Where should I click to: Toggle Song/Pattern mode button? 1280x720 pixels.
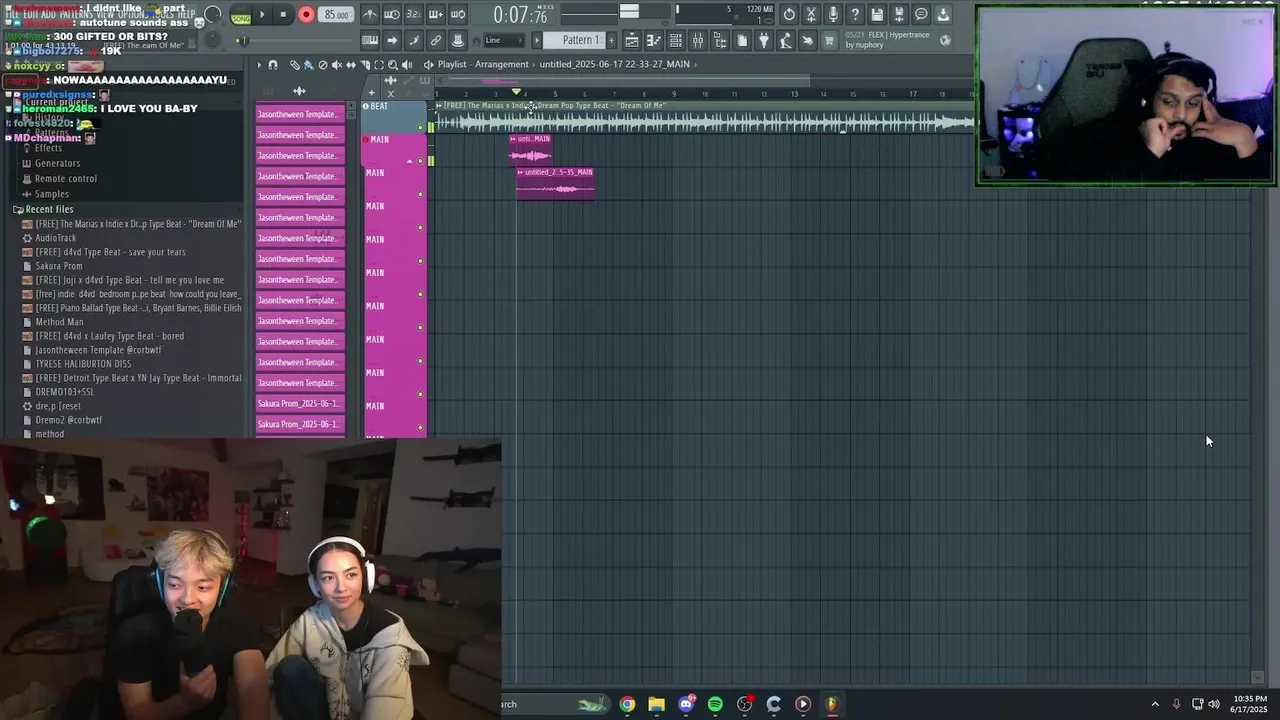(241, 16)
